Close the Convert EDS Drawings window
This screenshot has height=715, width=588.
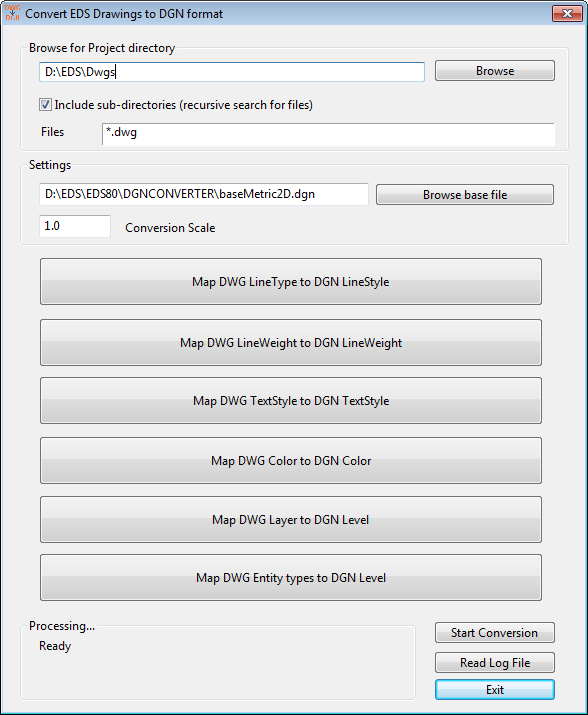(x=567, y=13)
